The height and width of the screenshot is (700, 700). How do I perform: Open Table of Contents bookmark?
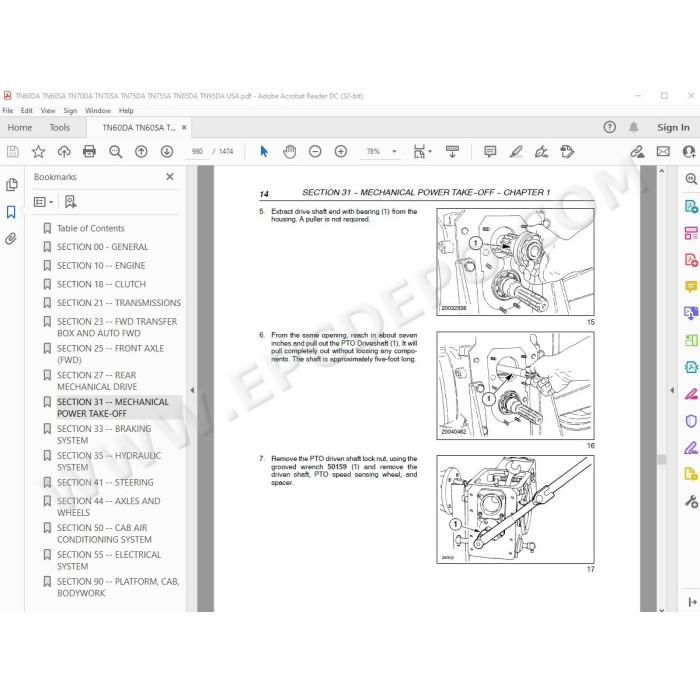pyautogui.click(x=91, y=228)
